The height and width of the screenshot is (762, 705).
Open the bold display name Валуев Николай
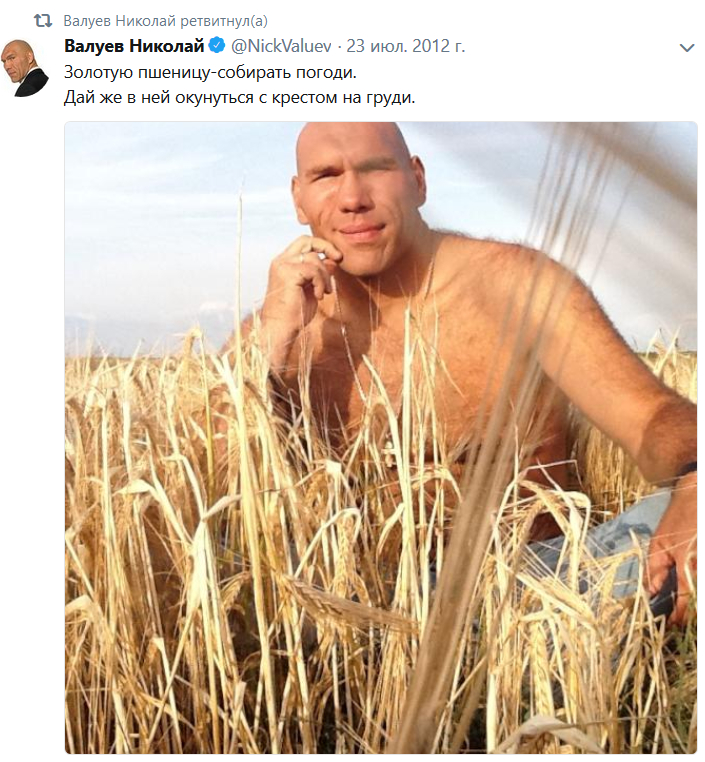[x=134, y=46]
